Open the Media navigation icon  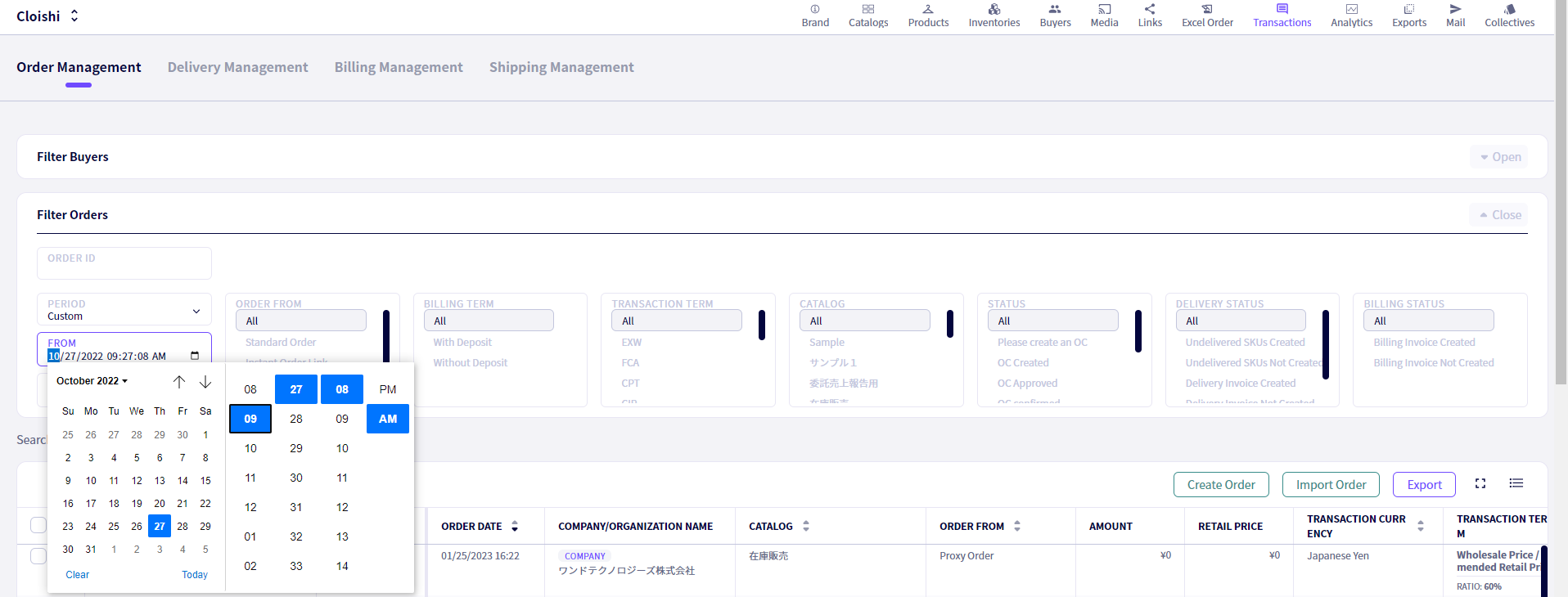click(x=1104, y=10)
